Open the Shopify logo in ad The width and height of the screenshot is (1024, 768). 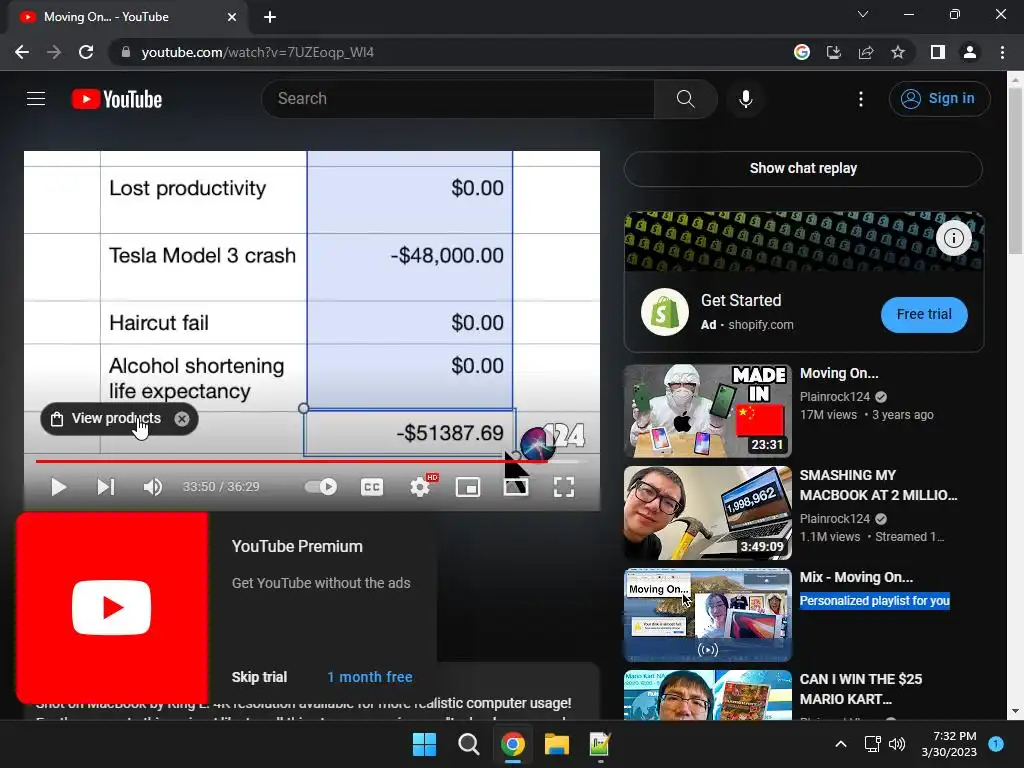[x=665, y=312]
